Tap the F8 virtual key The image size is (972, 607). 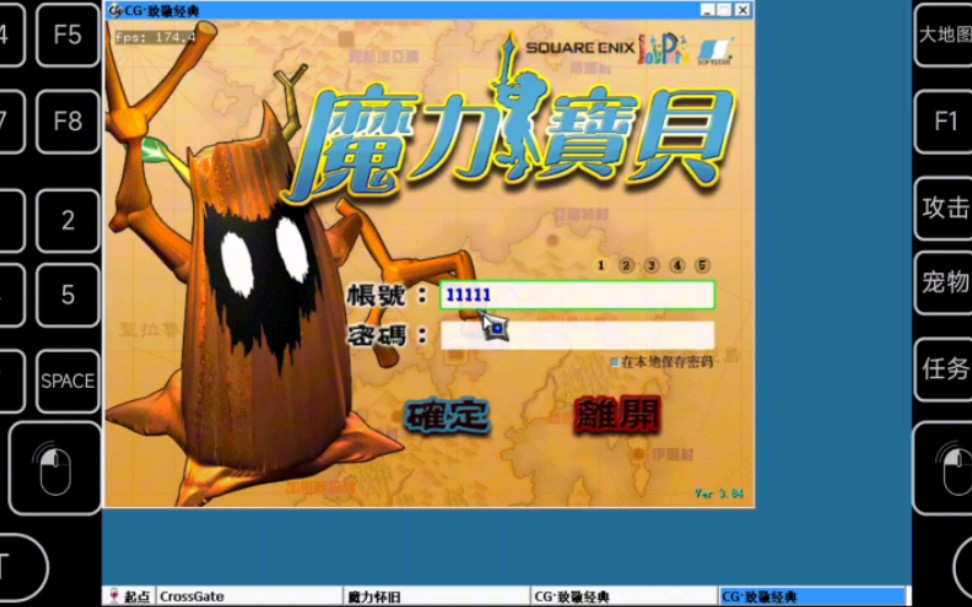67,122
